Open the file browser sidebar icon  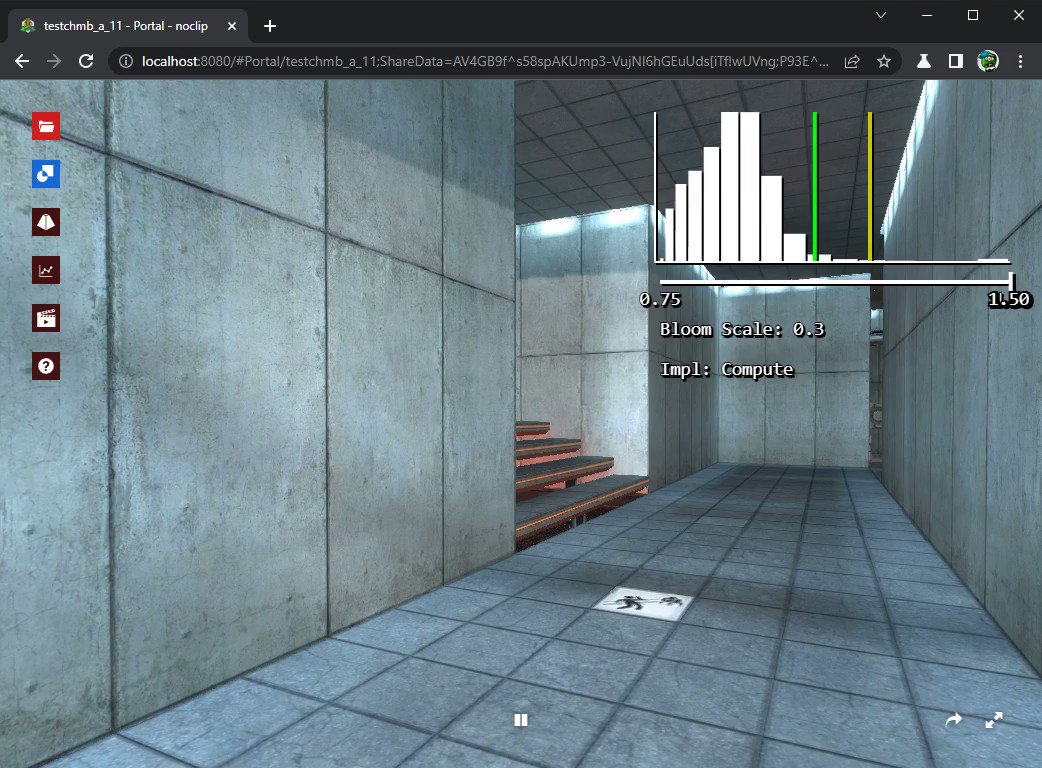pyautogui.click(x=45, y=125)
